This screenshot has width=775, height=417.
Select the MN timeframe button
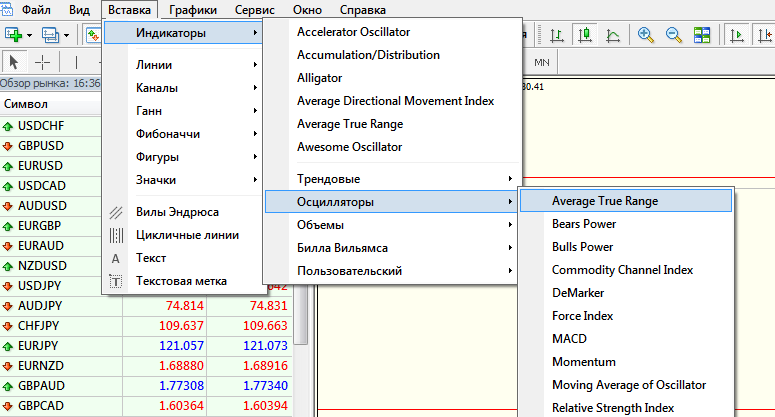pyautogui.click(x=542, y=62)
